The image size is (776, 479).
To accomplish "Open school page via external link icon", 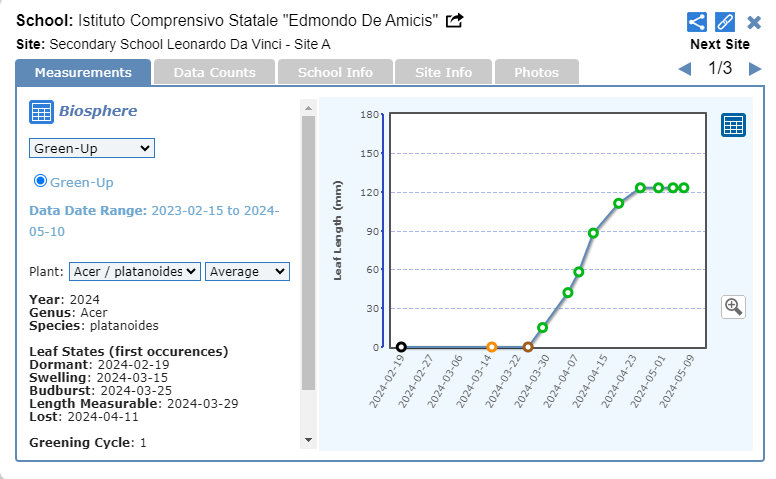I will (455, 21).
